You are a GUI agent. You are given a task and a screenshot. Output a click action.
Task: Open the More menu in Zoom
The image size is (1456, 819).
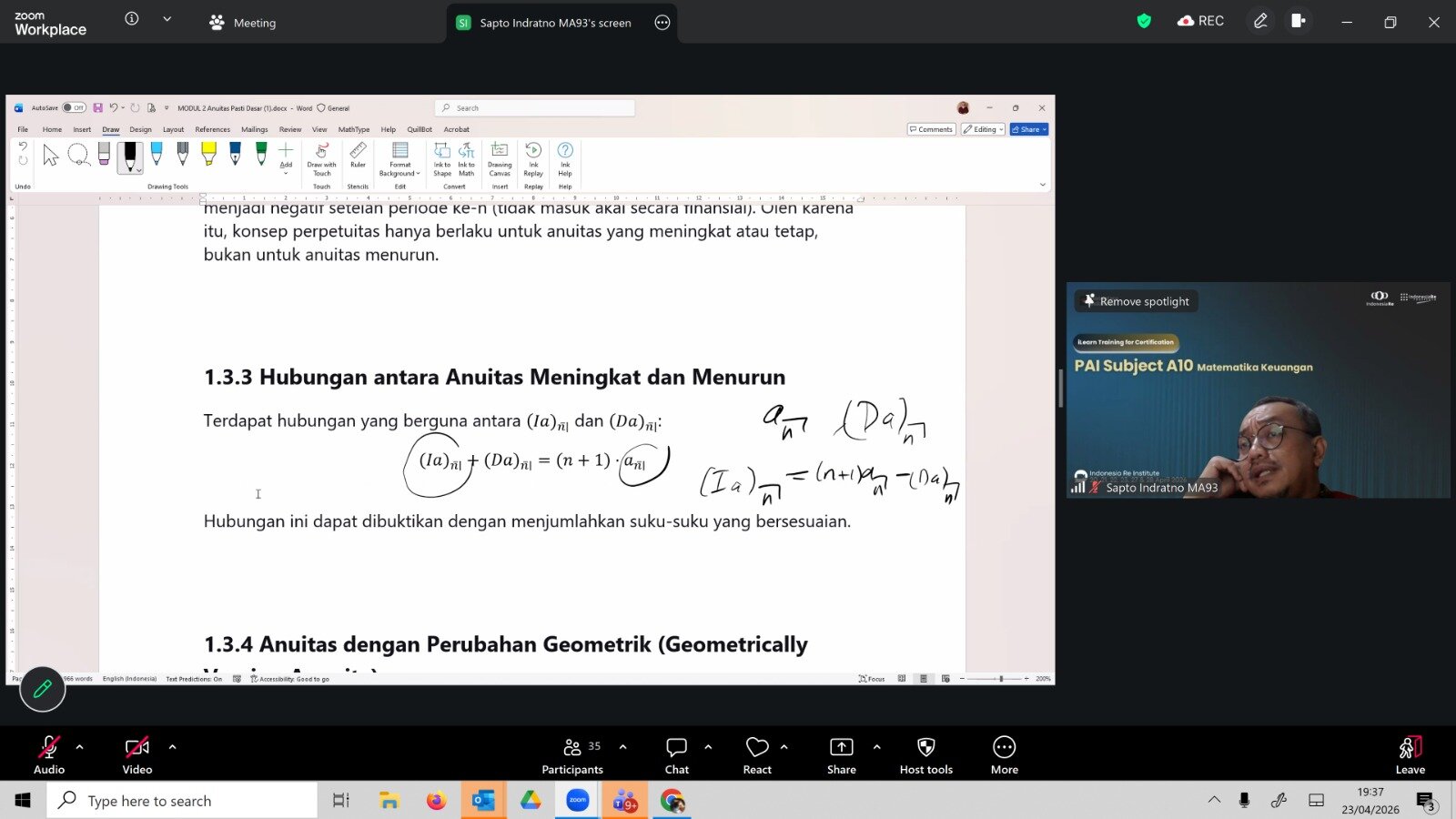click(1005, 755)
